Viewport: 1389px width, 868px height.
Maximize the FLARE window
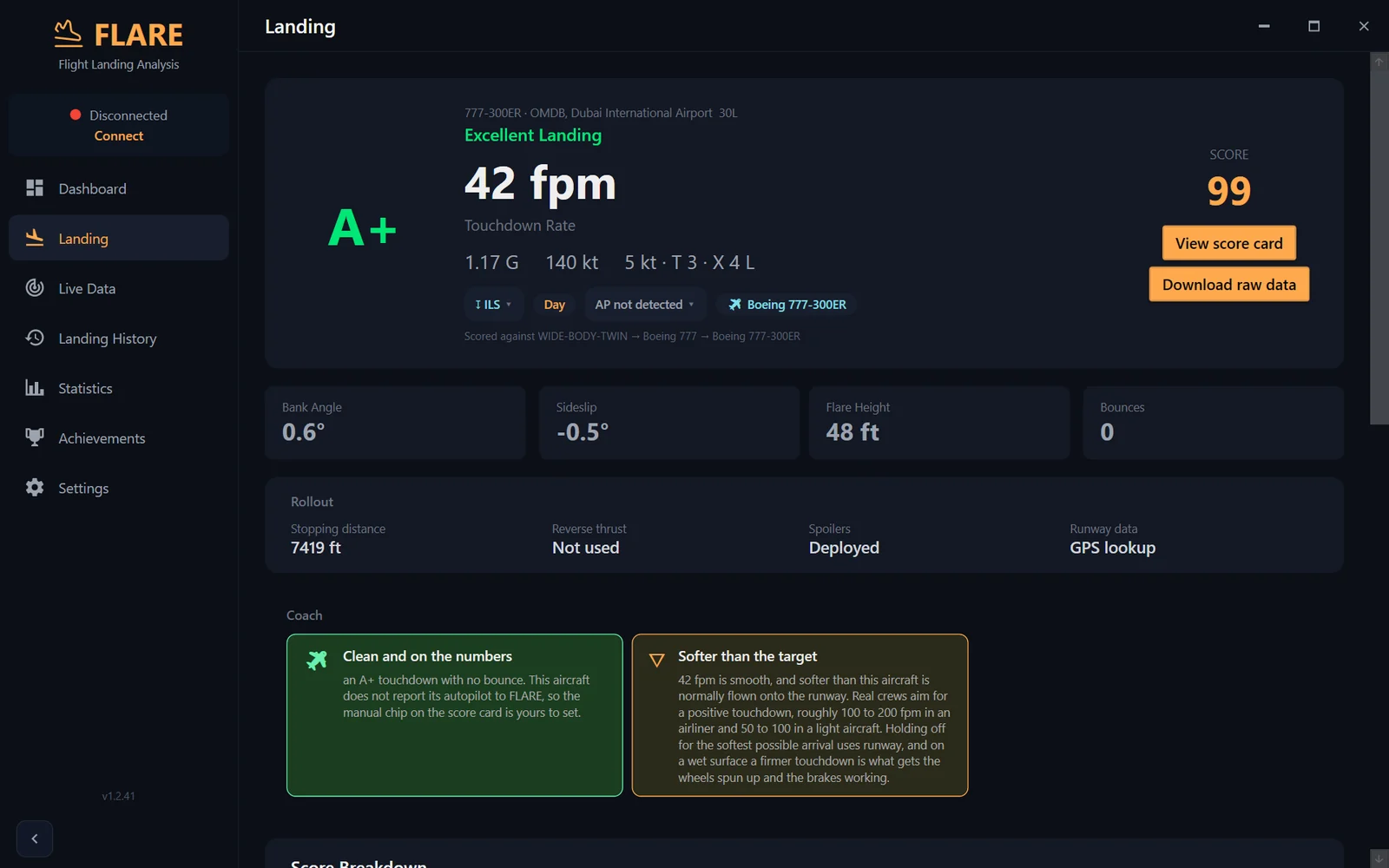(1313, 26)
